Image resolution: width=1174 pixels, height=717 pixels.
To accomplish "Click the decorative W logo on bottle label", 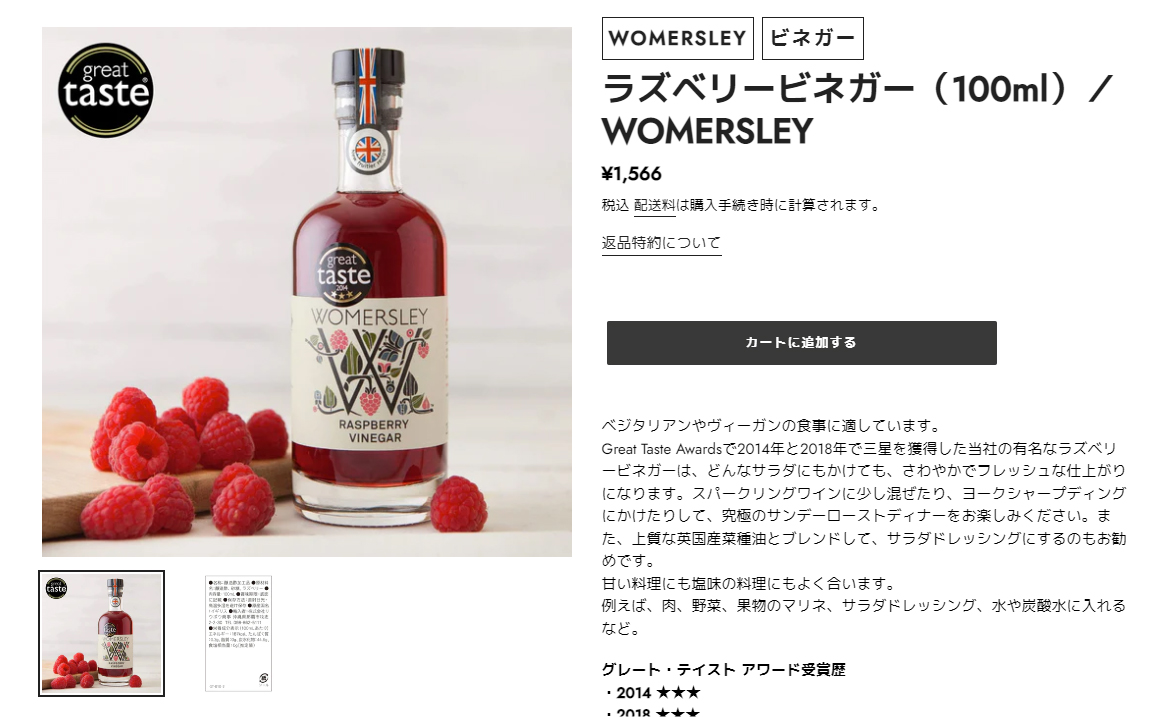I will coord(370,371).
